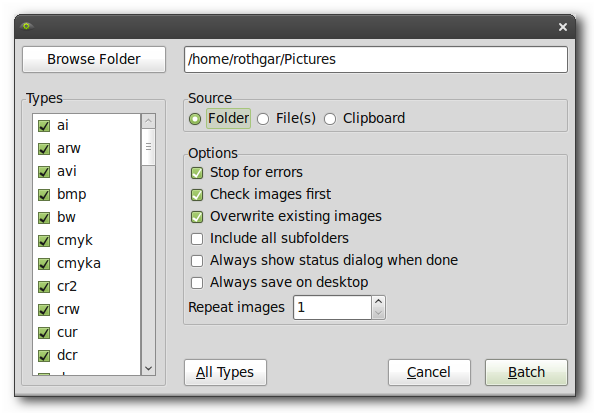Decrease Repeat images with down arrow
This screenshot has height=415, width=596.
(x=378, y=313)
